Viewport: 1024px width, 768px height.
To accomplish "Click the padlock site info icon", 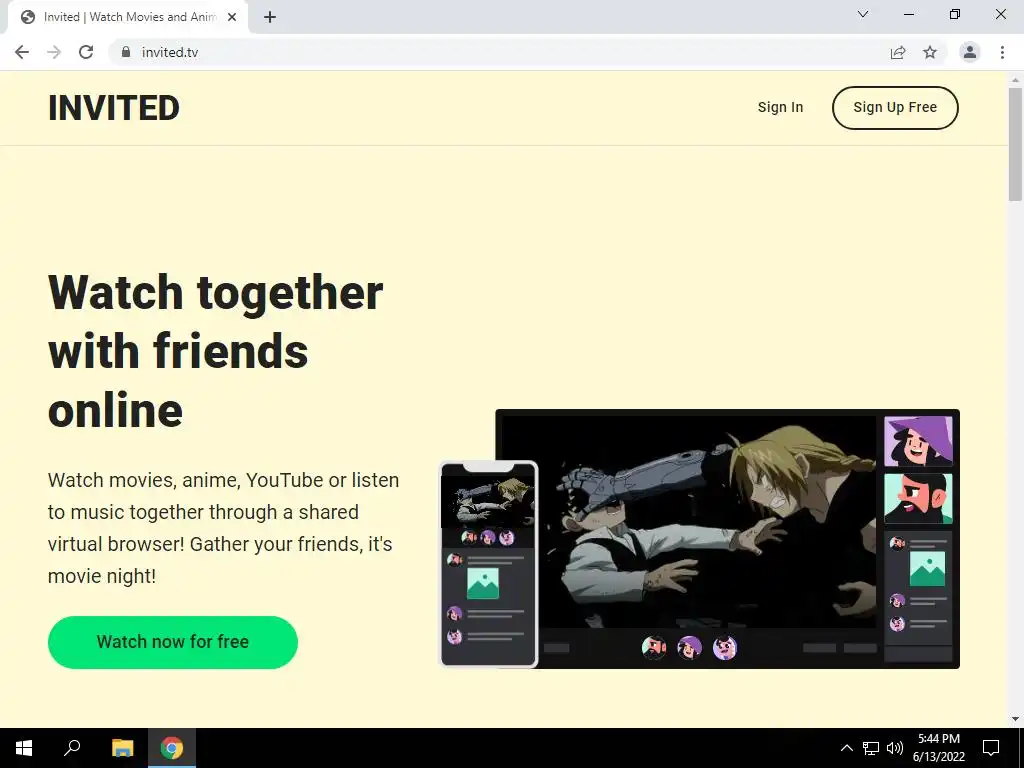I will tap(126, 52).
